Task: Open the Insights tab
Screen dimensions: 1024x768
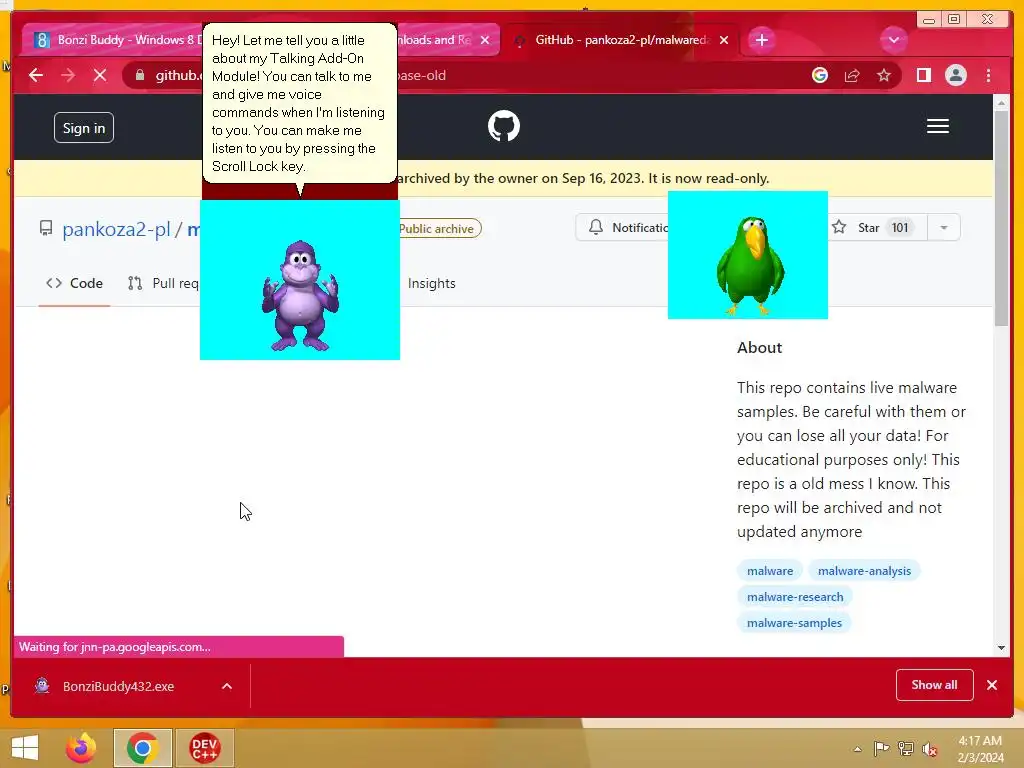Action: click(431, 283)
